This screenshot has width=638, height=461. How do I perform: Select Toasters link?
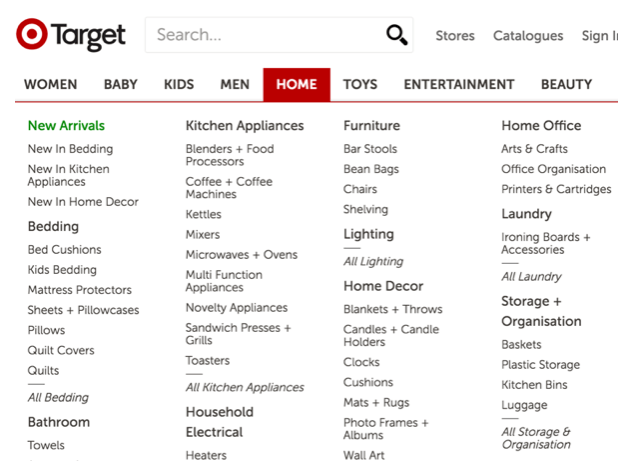208,360
